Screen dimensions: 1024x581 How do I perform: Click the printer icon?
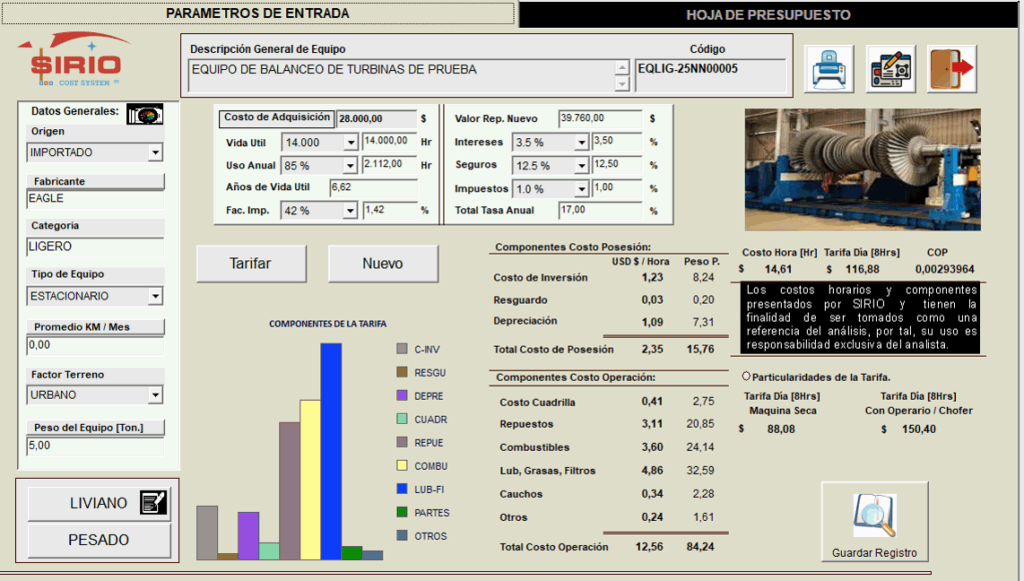point(830,69)
